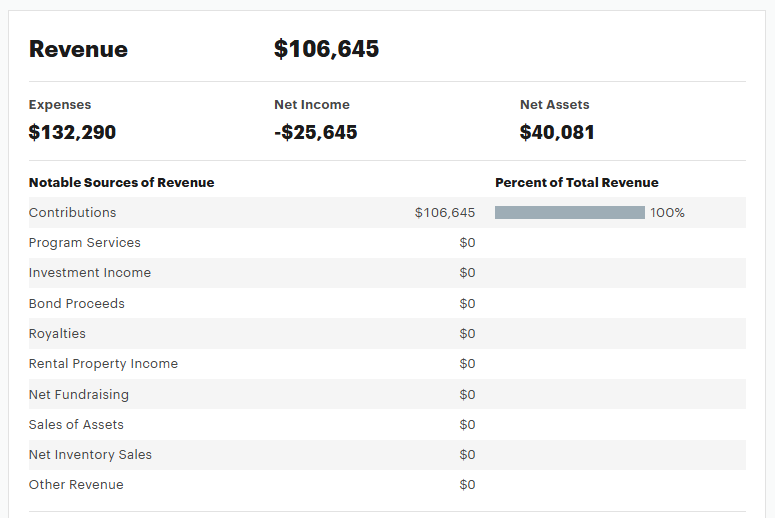Select the Net Fundraising row

click(x=79, y=395)
